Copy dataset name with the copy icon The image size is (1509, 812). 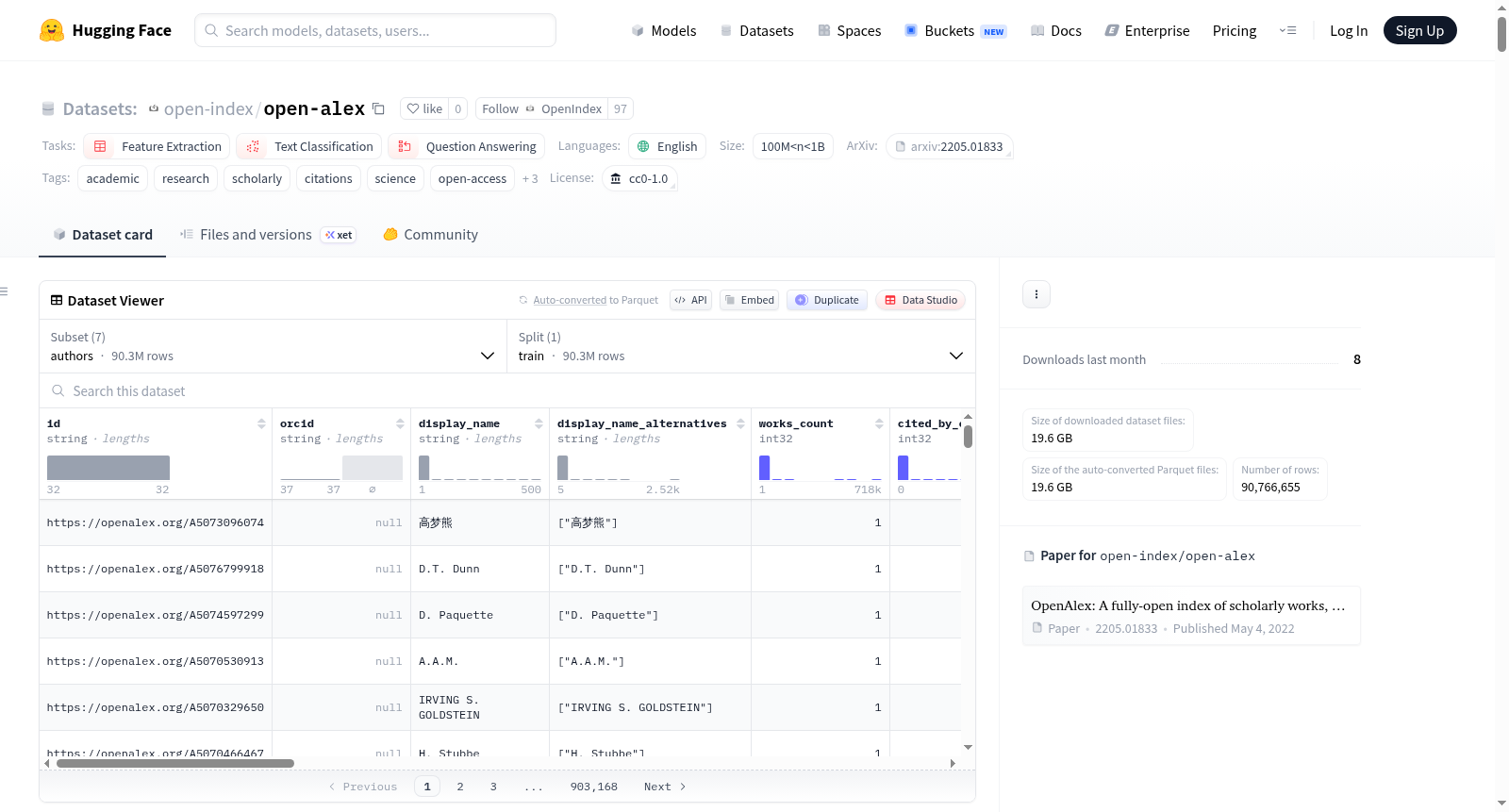click(x=378, y=108)
